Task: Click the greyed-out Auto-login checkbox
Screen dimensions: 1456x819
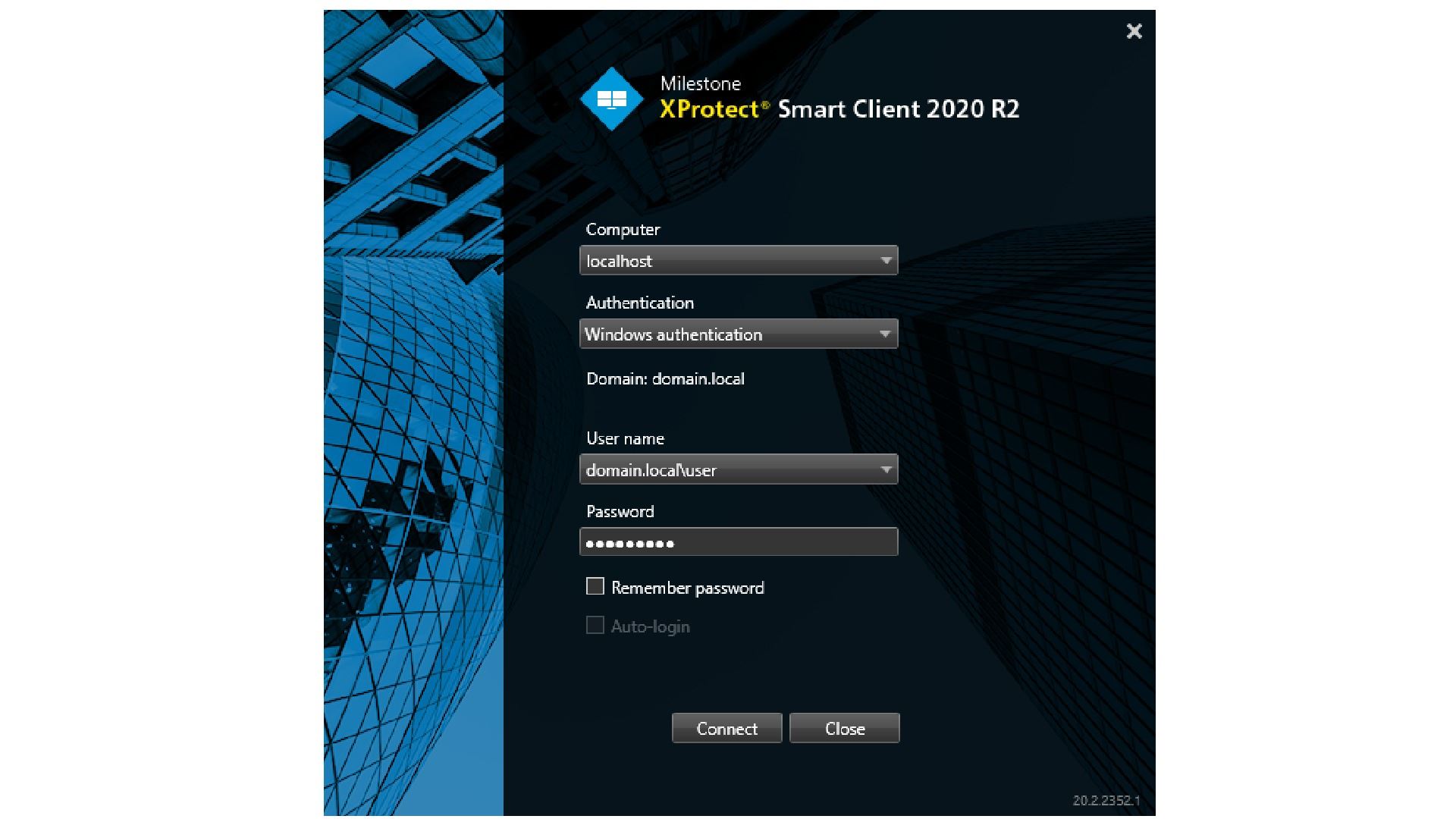Action: coord(595,626)
